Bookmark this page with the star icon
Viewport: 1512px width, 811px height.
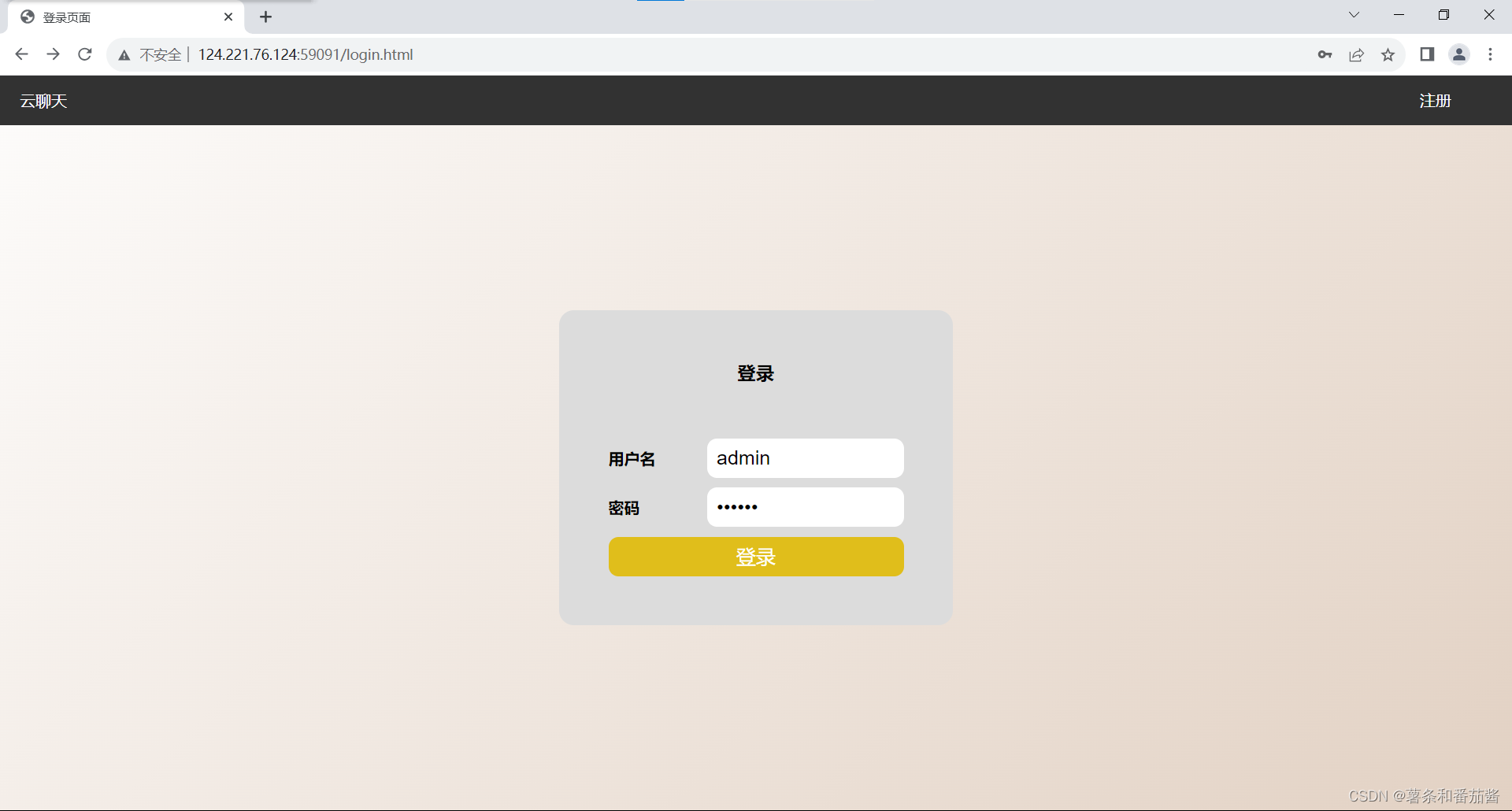pos(1388,54)
